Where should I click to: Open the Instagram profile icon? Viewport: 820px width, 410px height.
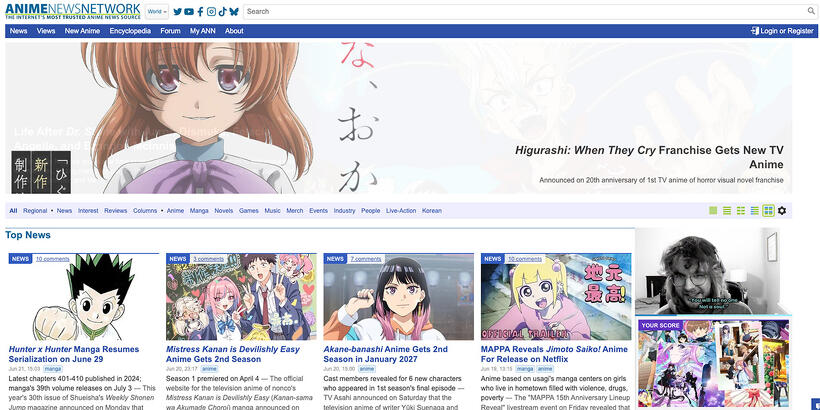coord(211,12)
